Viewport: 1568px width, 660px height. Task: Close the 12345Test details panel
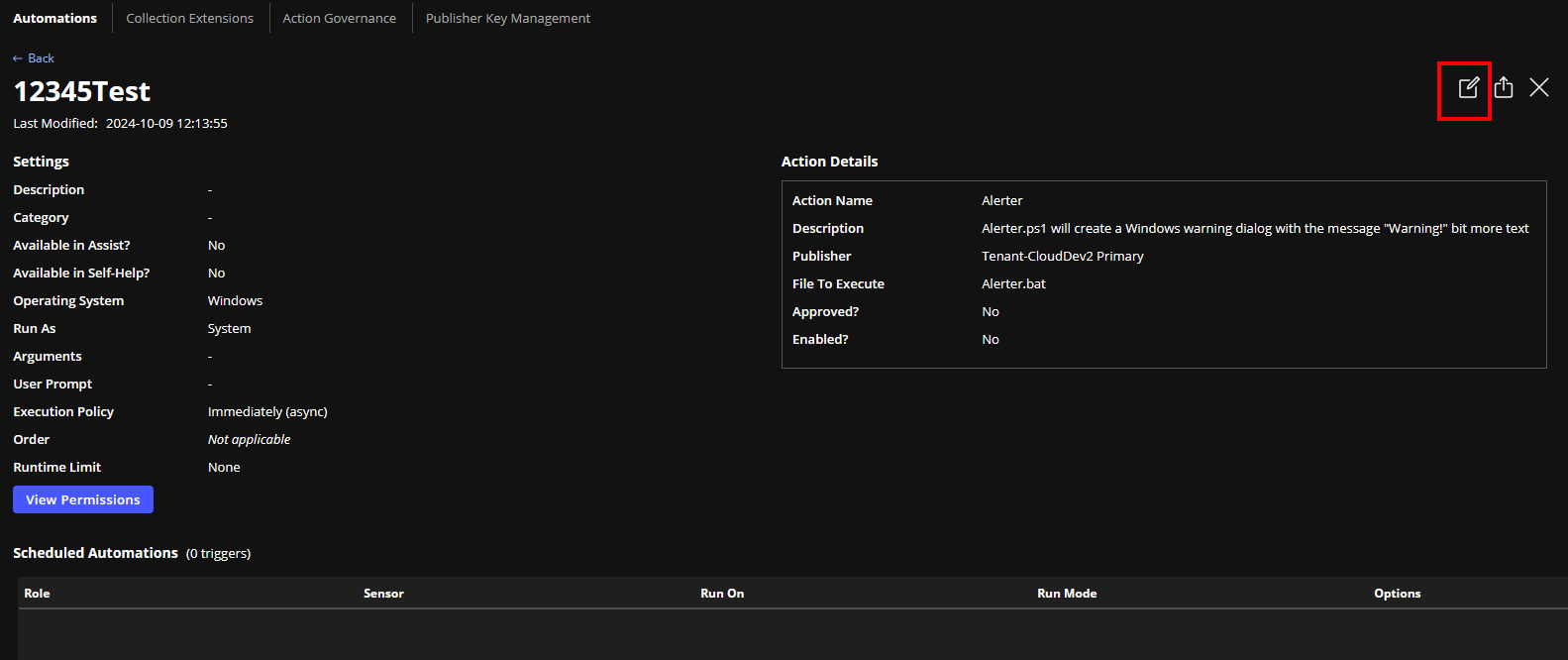pyautogui.click(x=1538, y=88)
